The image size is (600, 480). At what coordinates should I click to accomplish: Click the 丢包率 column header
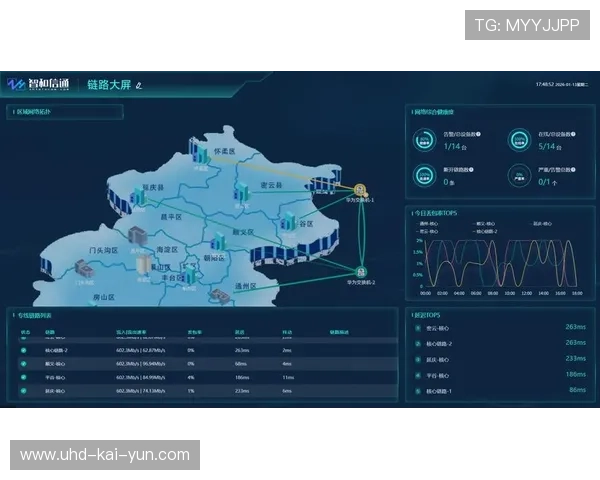pos(195,332)
